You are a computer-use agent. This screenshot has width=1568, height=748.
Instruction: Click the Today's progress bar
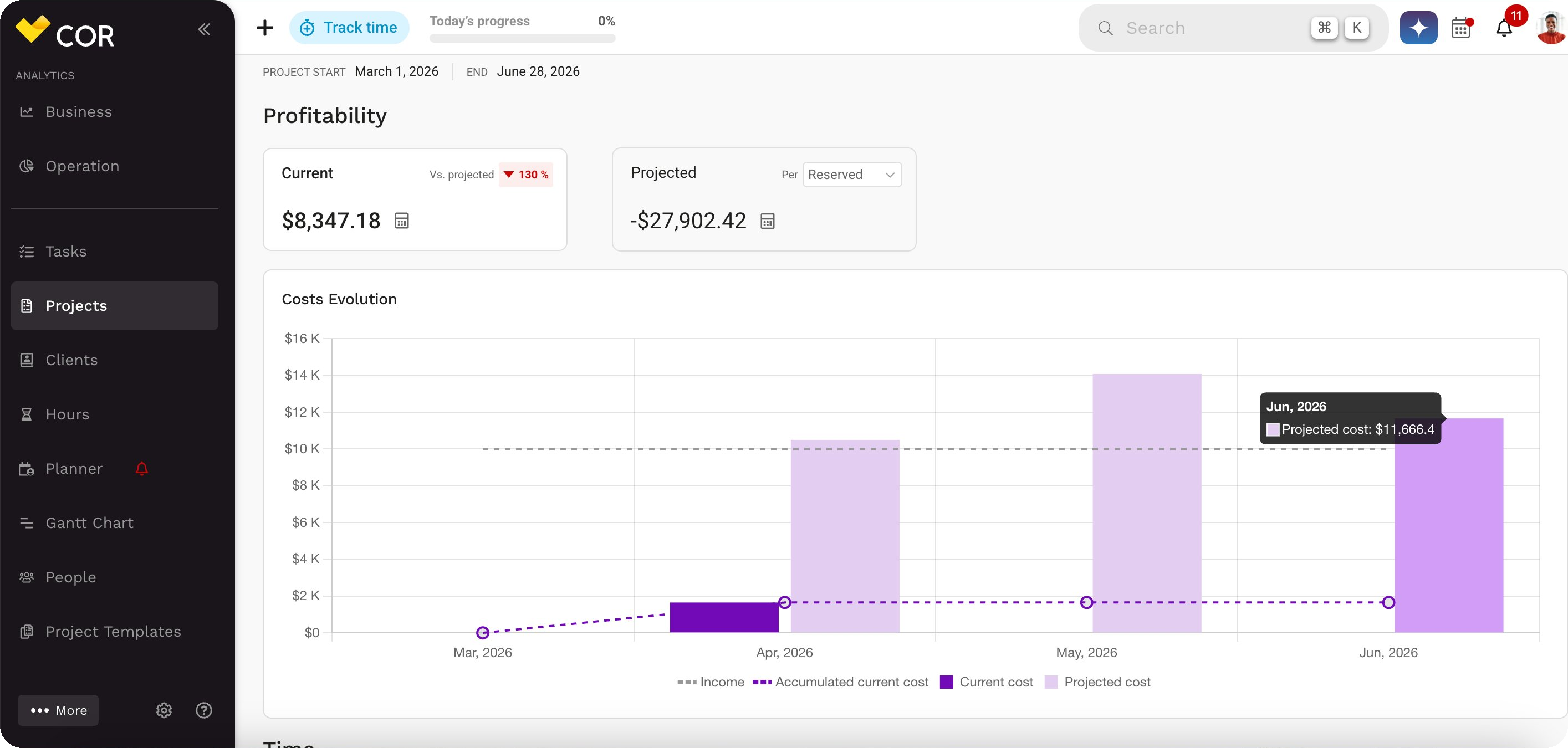(x=522, y=38)
